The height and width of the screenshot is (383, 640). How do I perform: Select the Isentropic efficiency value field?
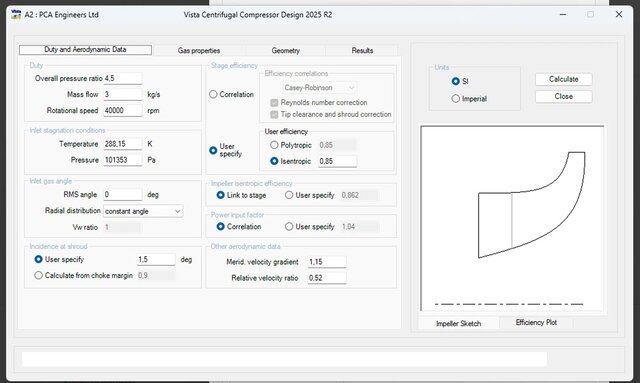[x=337, y=161]
